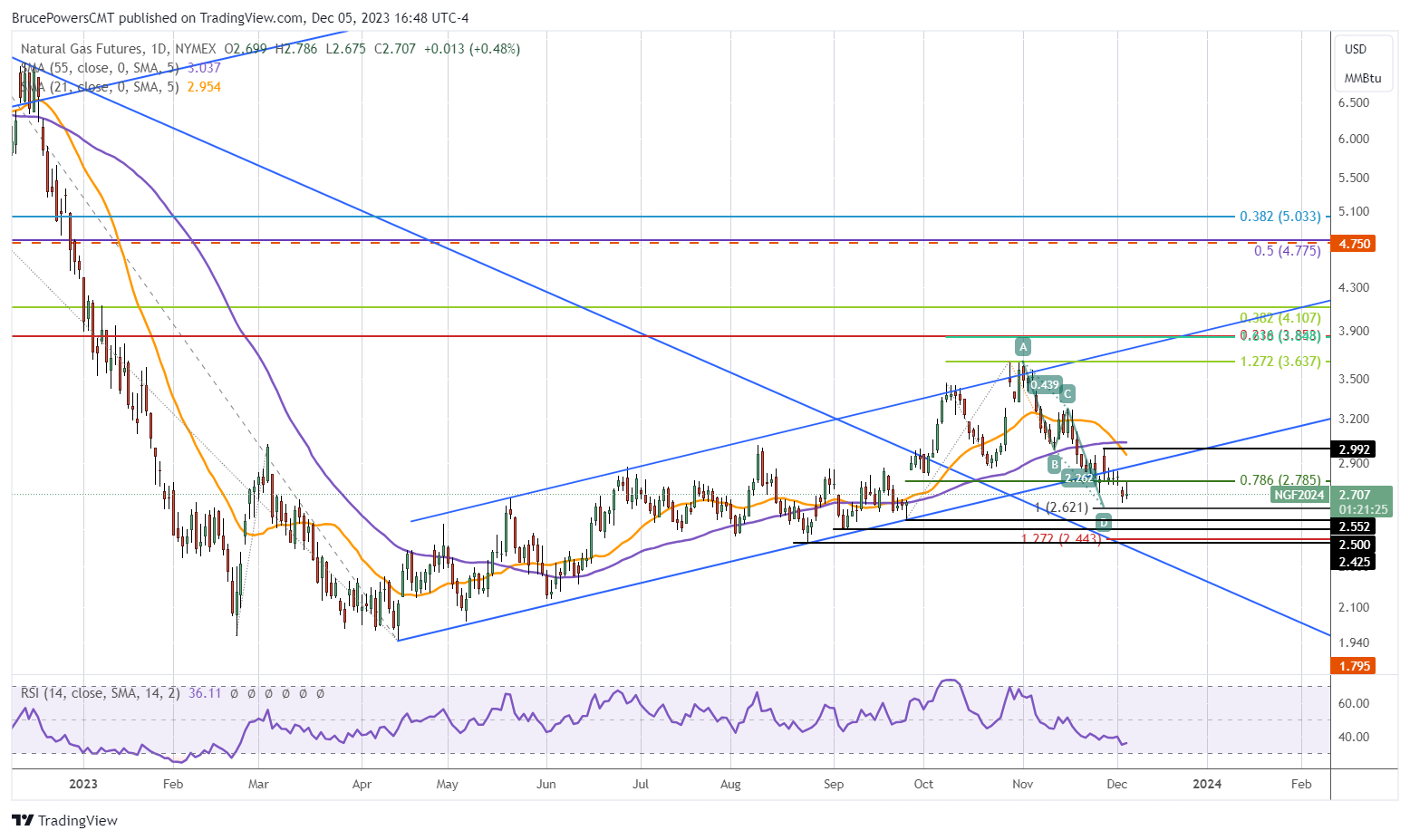The width and height of the screenshot is (1410, 840).
Task: Click the USD currency label
Action: (1356, 49)
